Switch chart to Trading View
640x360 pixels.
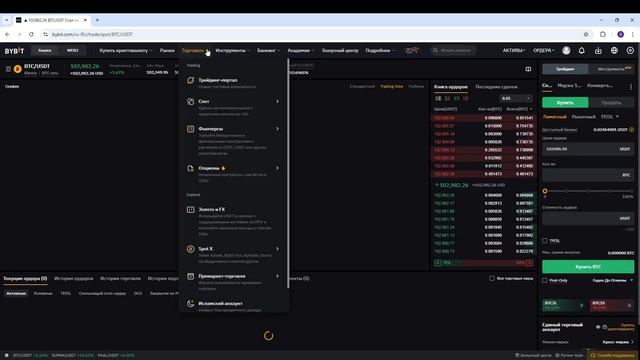[391, 87]
